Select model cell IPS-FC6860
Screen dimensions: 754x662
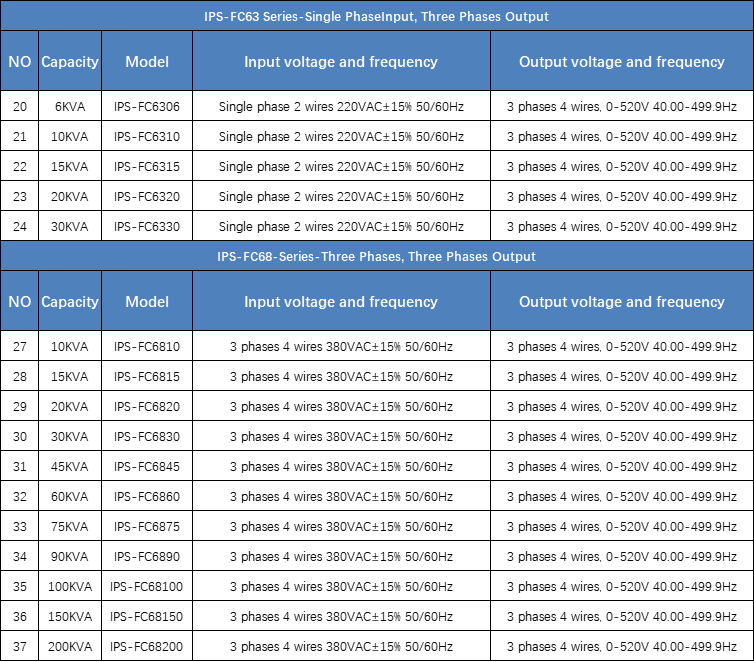coord(147,496)
